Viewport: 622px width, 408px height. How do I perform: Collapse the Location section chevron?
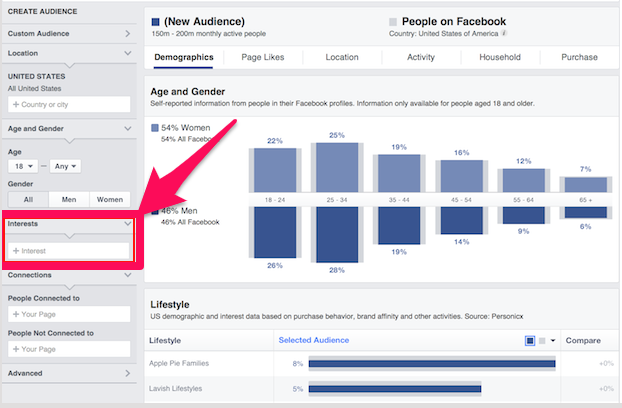click(127, 53)
